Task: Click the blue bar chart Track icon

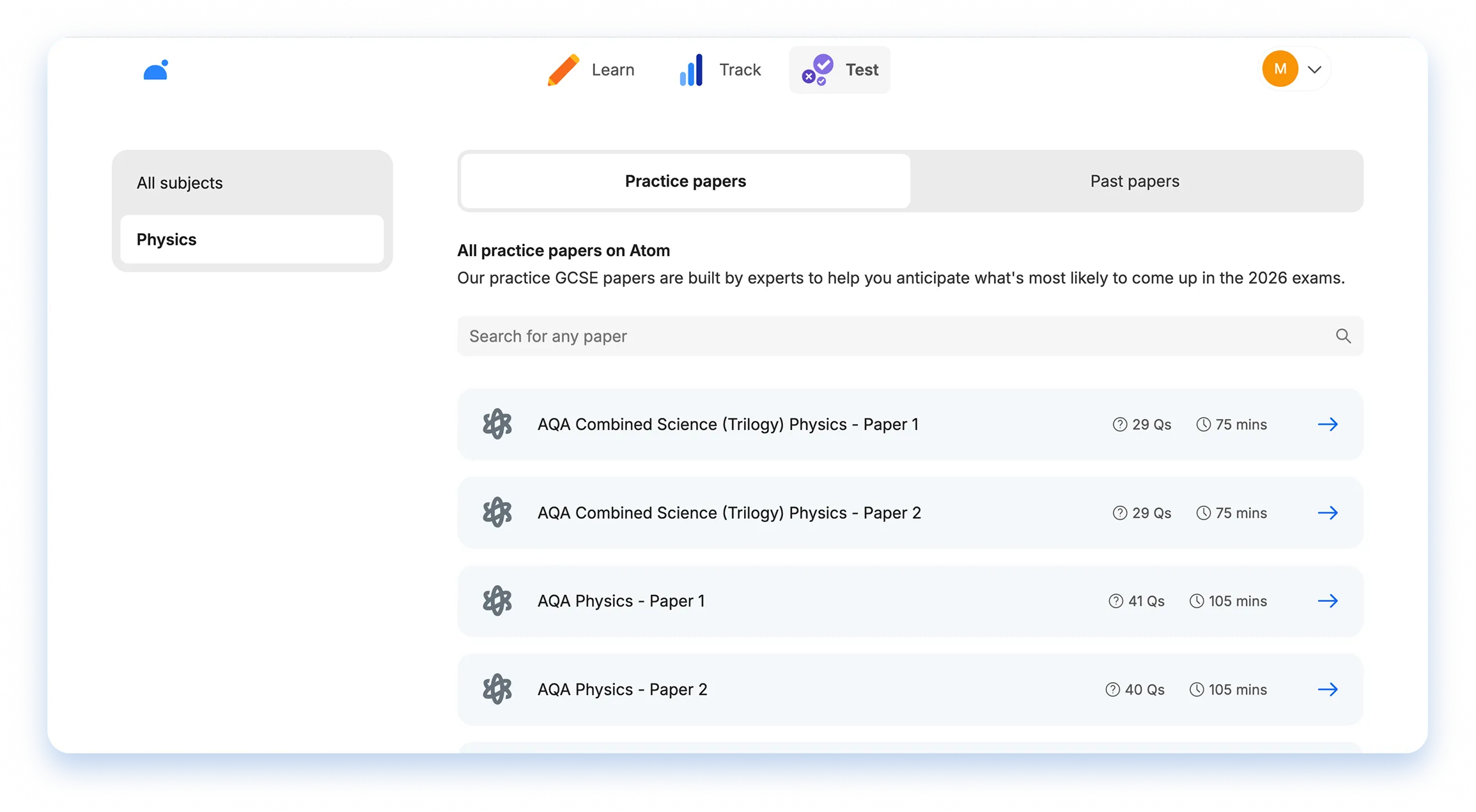Action: coord(691,70)
